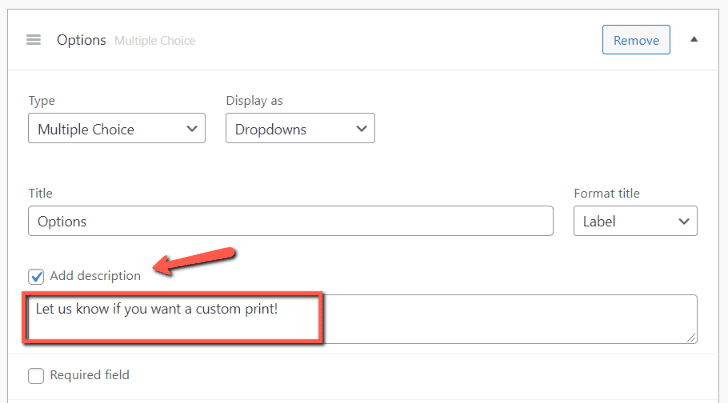Click the Add description label text
The width and height of the screenshot is (728, 403).
pos(95,276)
